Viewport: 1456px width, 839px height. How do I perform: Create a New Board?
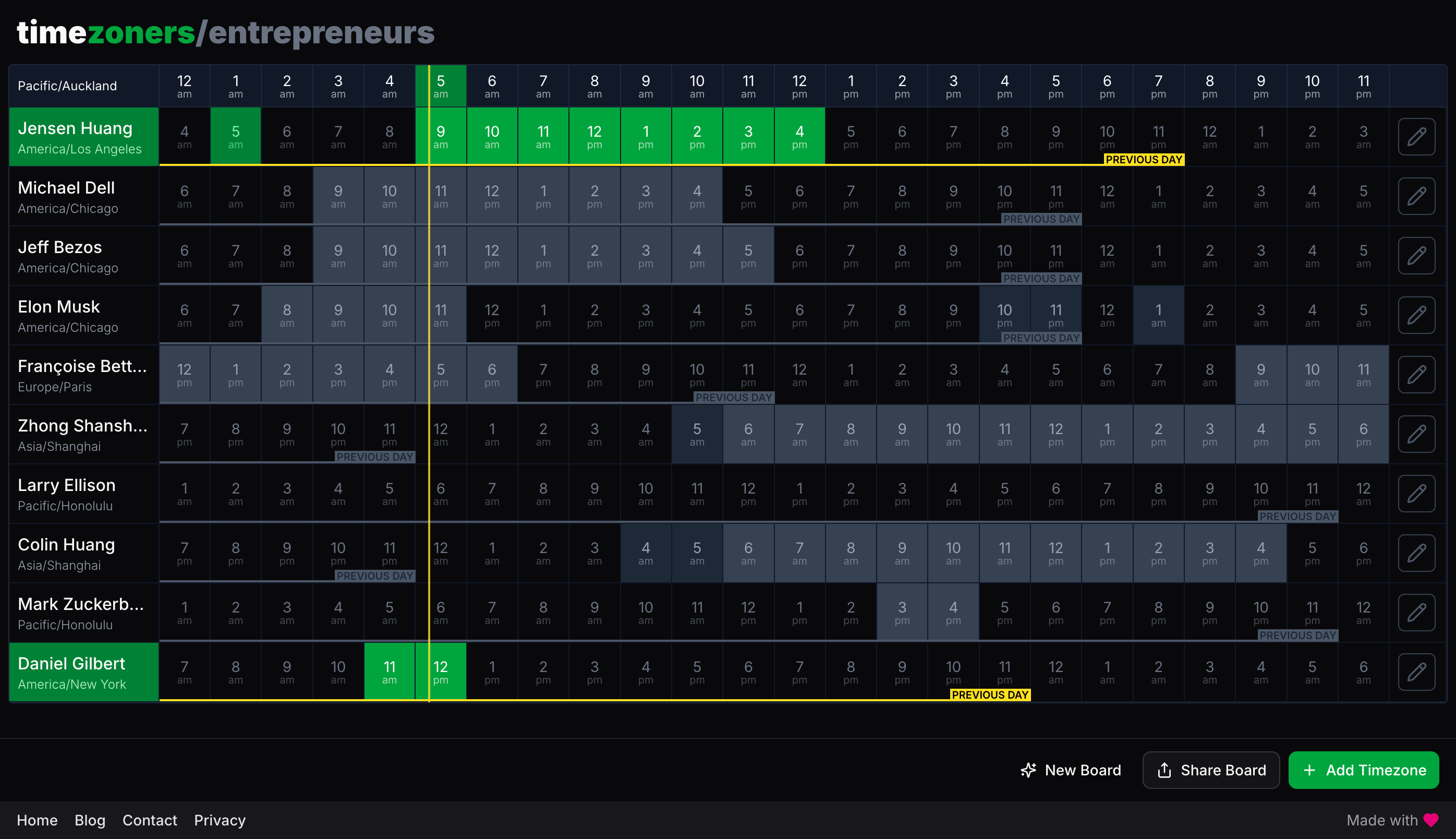point(1071,770)
